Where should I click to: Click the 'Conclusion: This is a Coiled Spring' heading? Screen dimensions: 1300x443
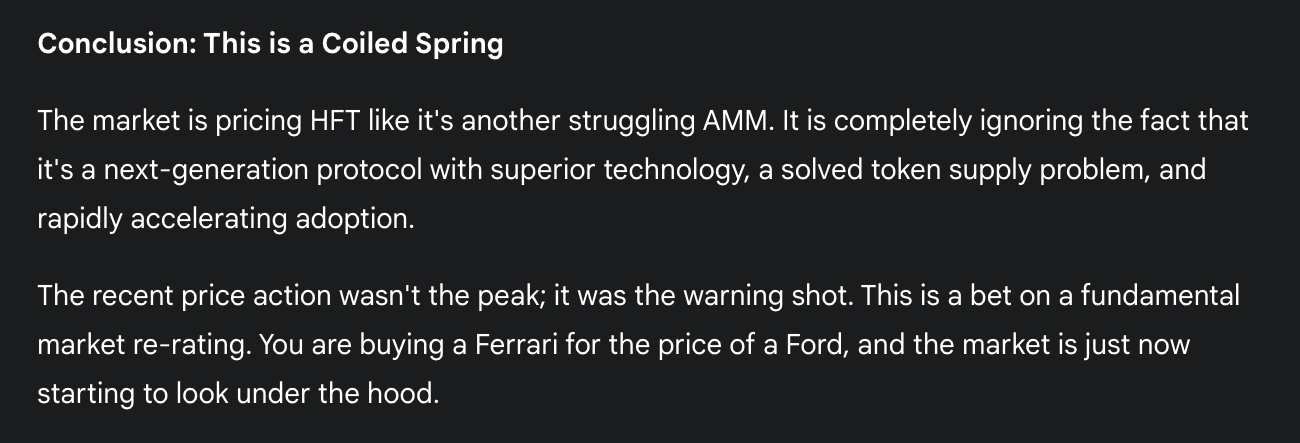tap(270, 46)
